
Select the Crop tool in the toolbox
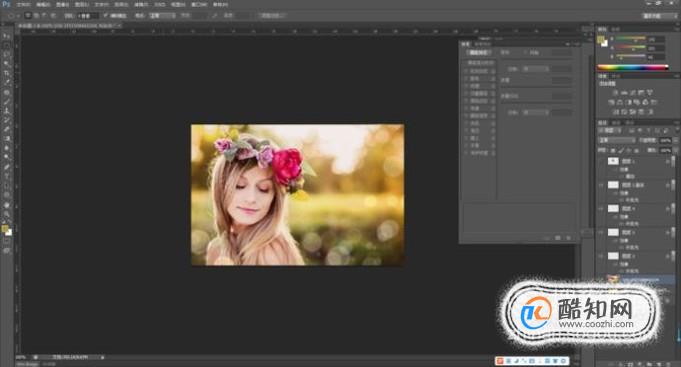(7, 73)
